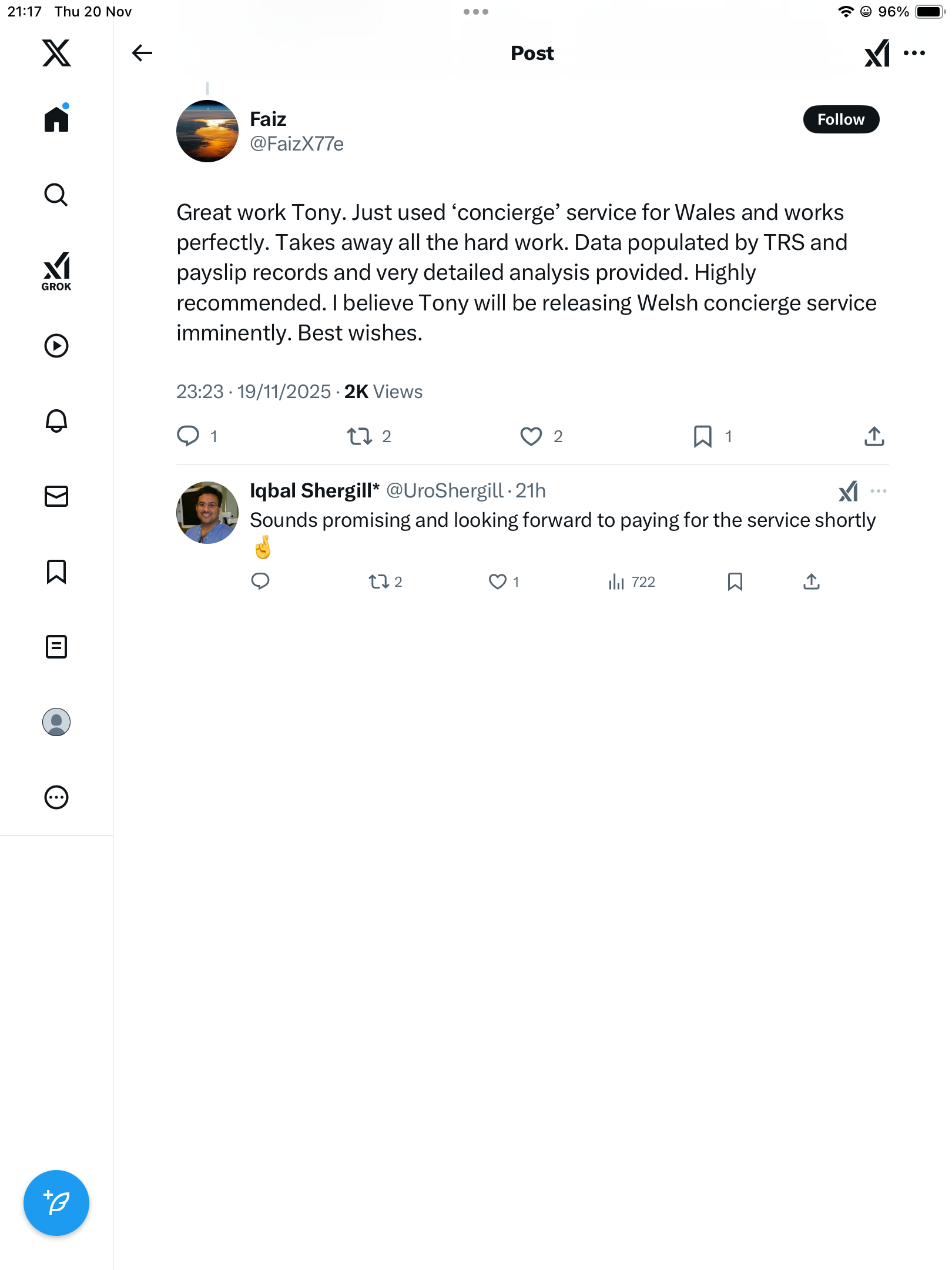Open more options on Iqbal's reply
This screenshot has height=1270, width=952.
878,491
